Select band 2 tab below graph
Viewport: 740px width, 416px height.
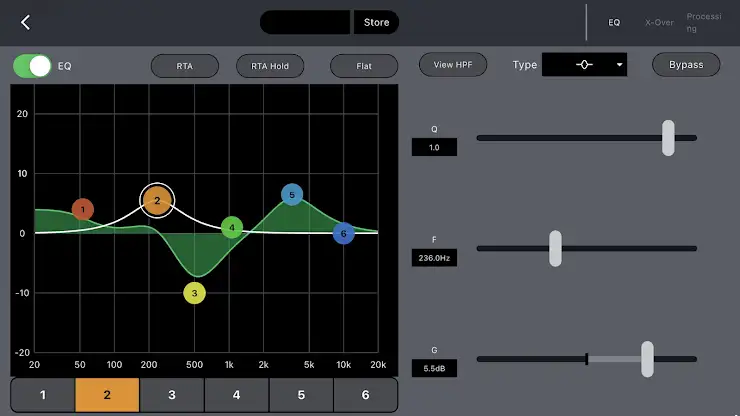point(107,395)
